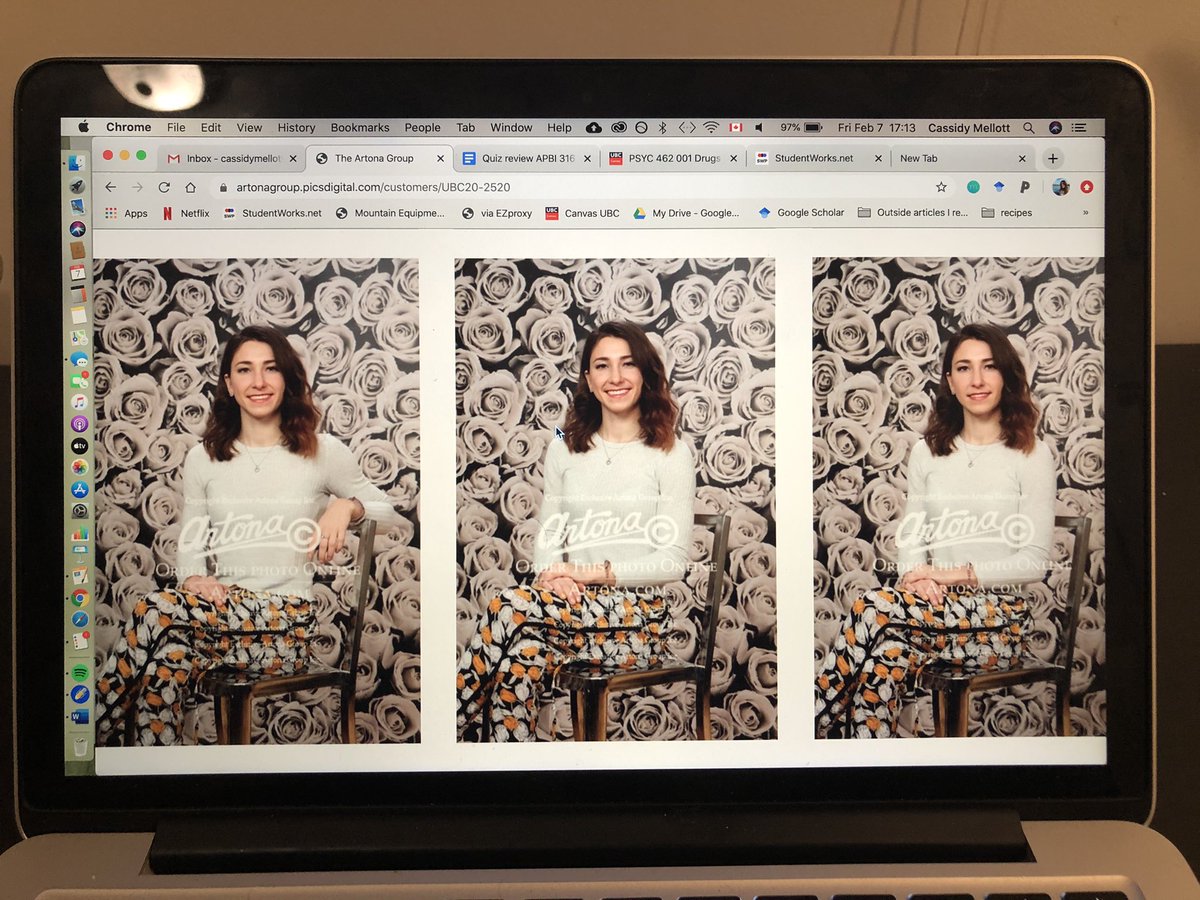Open Microsoft Word from the dock

[x=80, y=717]
